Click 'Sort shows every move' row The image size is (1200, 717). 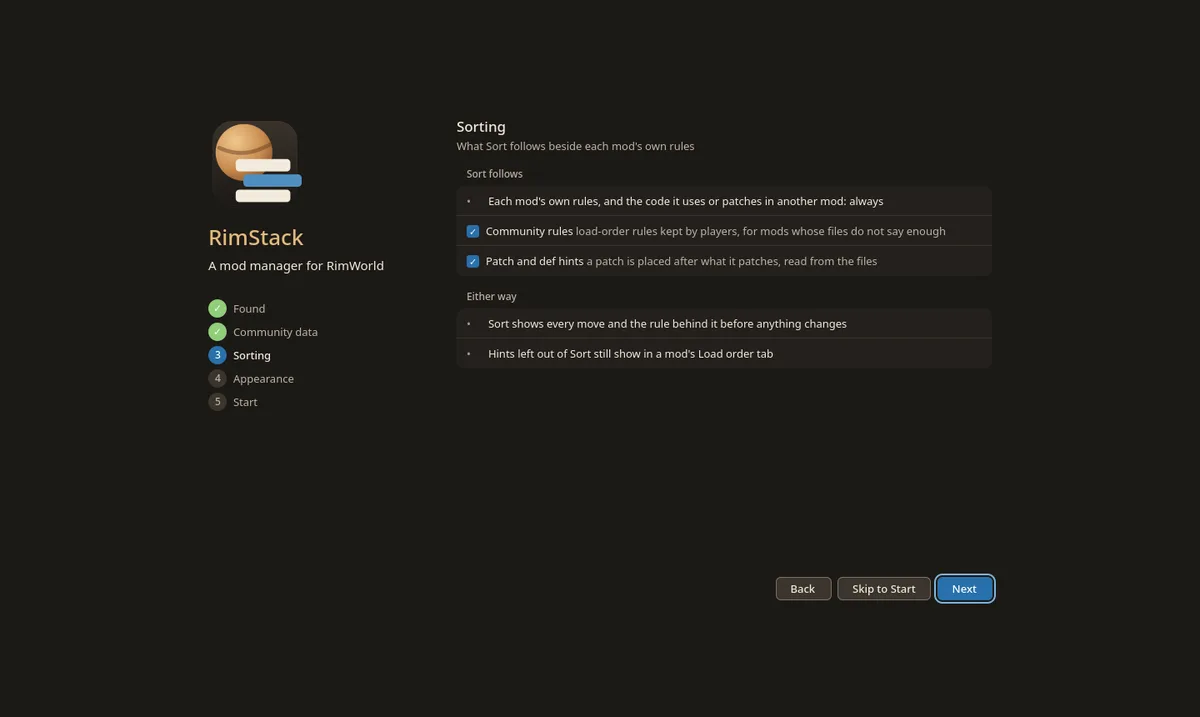(x=724, y=324)
